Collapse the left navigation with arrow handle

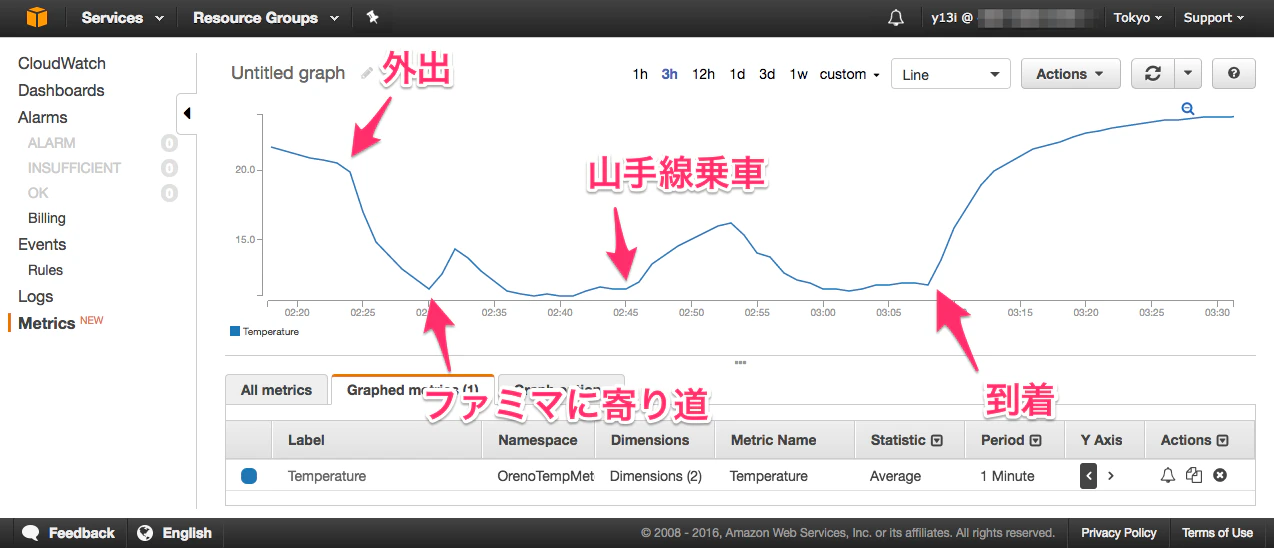coord(187,114)
